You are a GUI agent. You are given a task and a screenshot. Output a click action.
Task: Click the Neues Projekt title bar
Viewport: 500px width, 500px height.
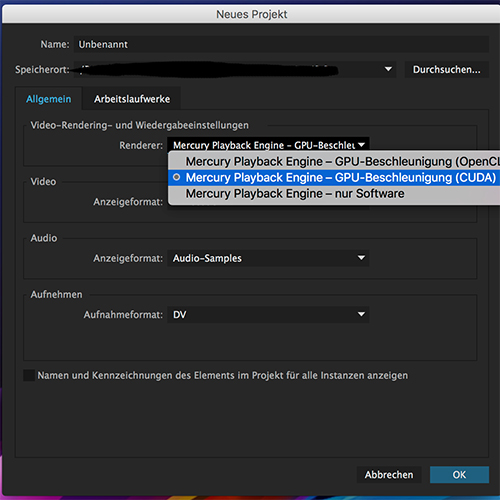point(251,14)
